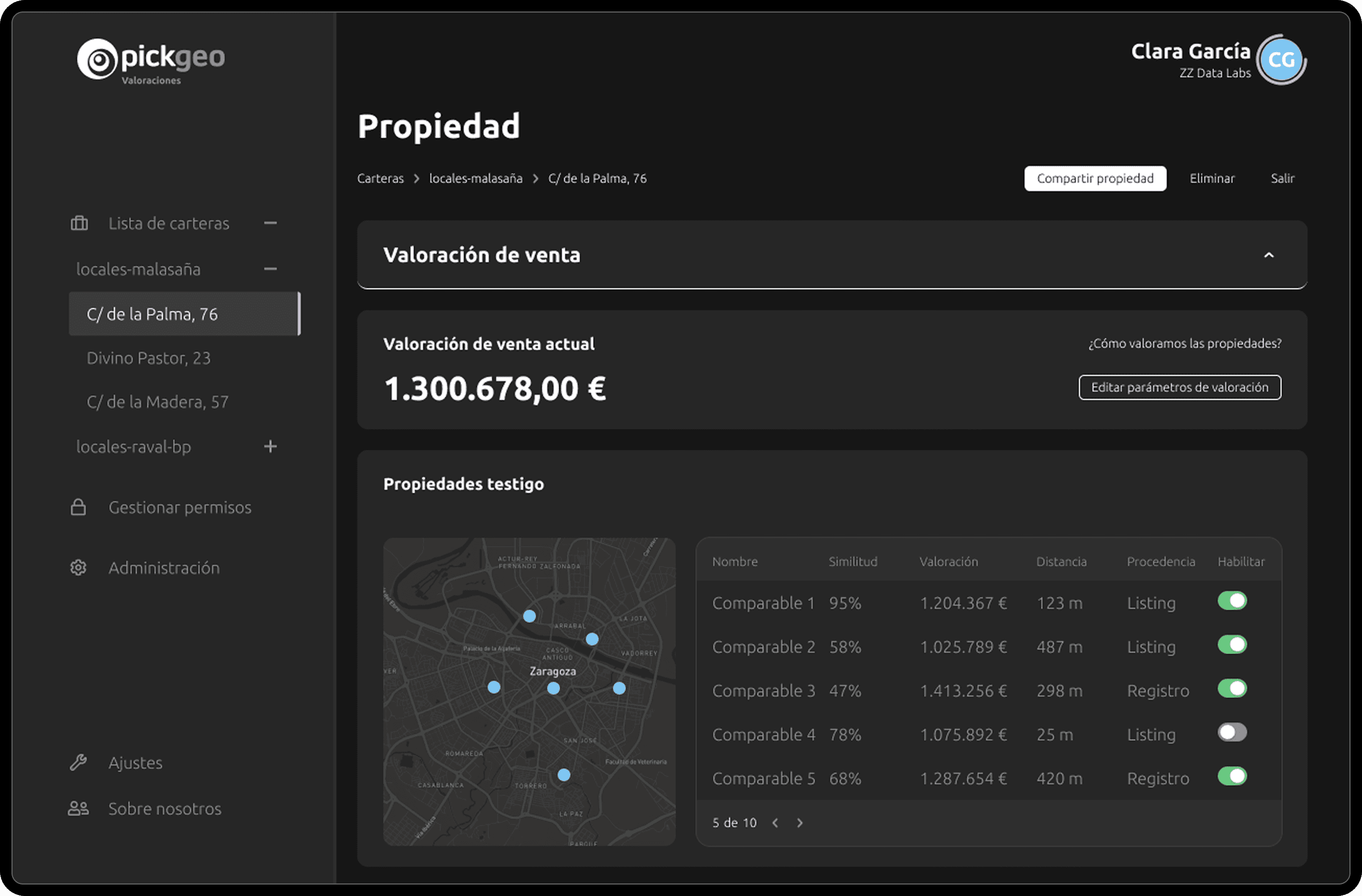This screenshot has width=1362, height=896.
Task: Open Administración menu item
Action: click(164, 568)
